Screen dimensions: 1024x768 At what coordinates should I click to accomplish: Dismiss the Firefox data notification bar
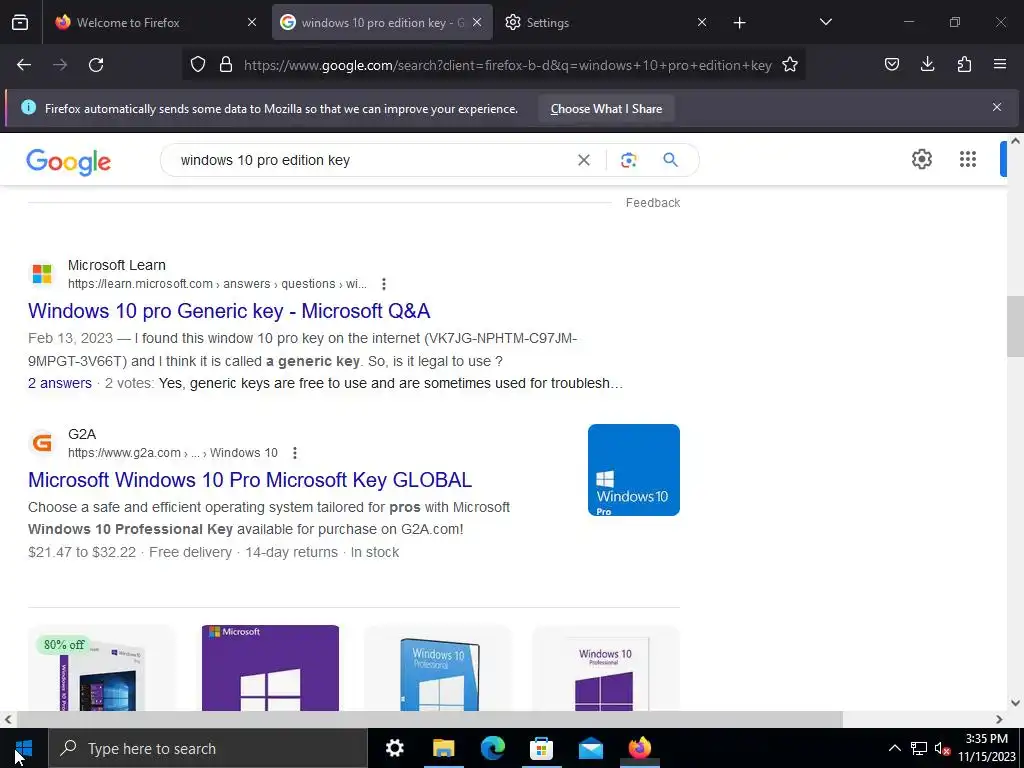tap(997, 107)
